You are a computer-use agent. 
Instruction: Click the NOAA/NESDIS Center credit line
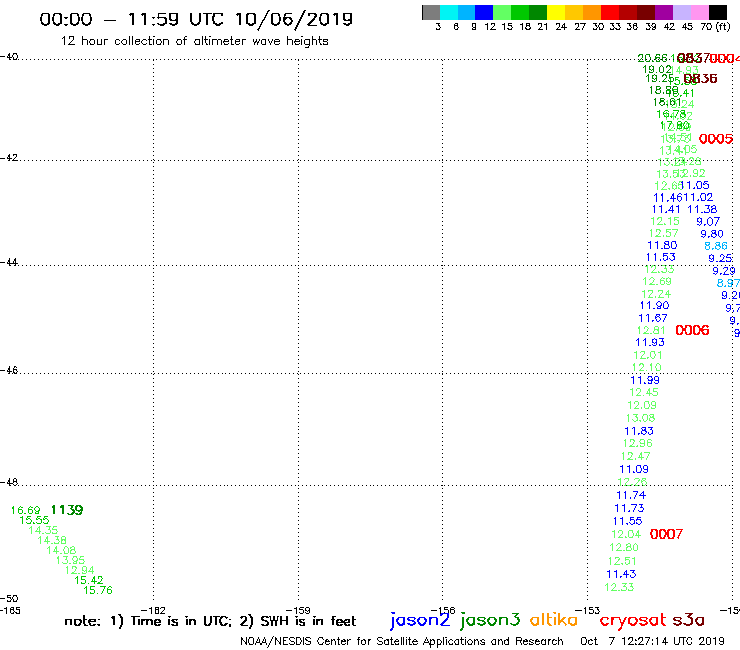(402, 641)
